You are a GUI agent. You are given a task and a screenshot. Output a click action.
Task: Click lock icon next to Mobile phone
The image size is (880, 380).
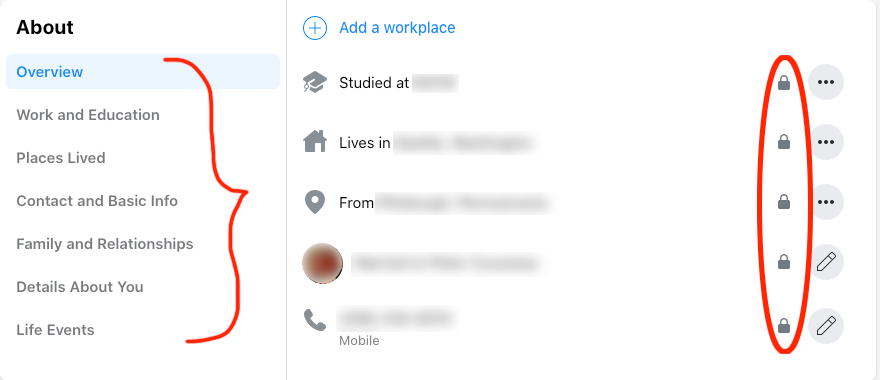[784, 326]
